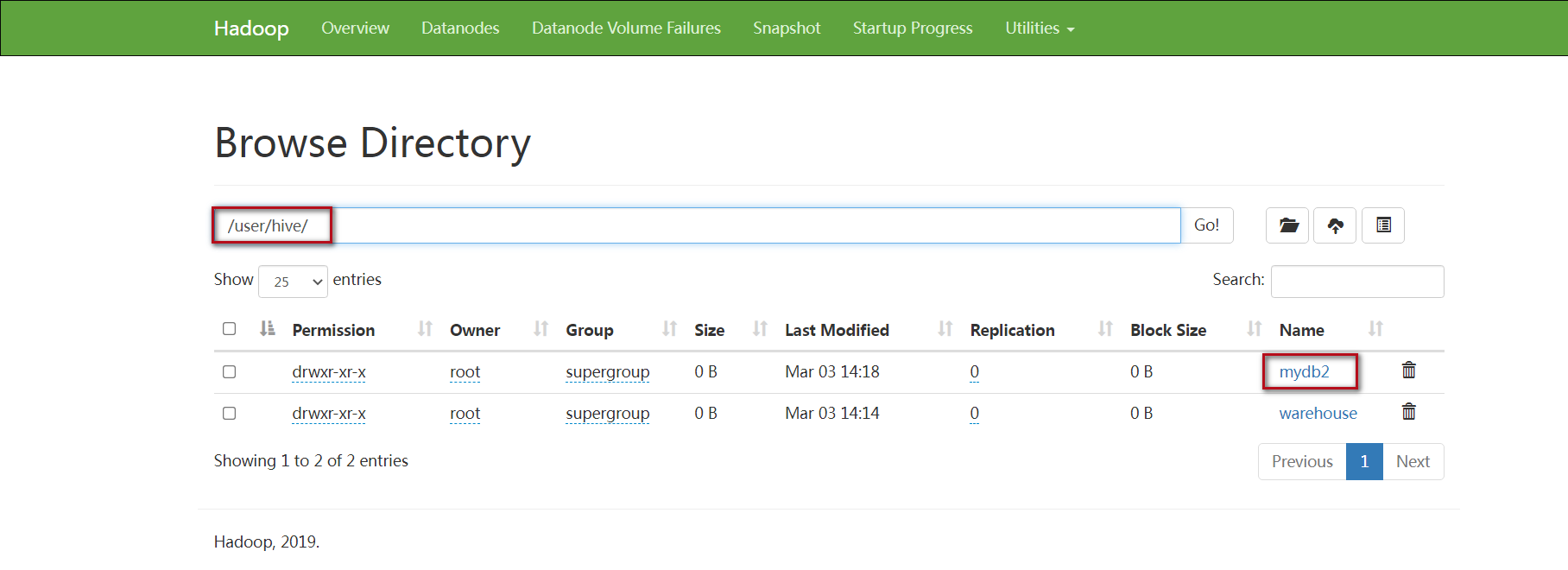Image resolution: width=1568 pixels, height=570 pixels.
Task: Click the Search input box
Action: 1357,282
